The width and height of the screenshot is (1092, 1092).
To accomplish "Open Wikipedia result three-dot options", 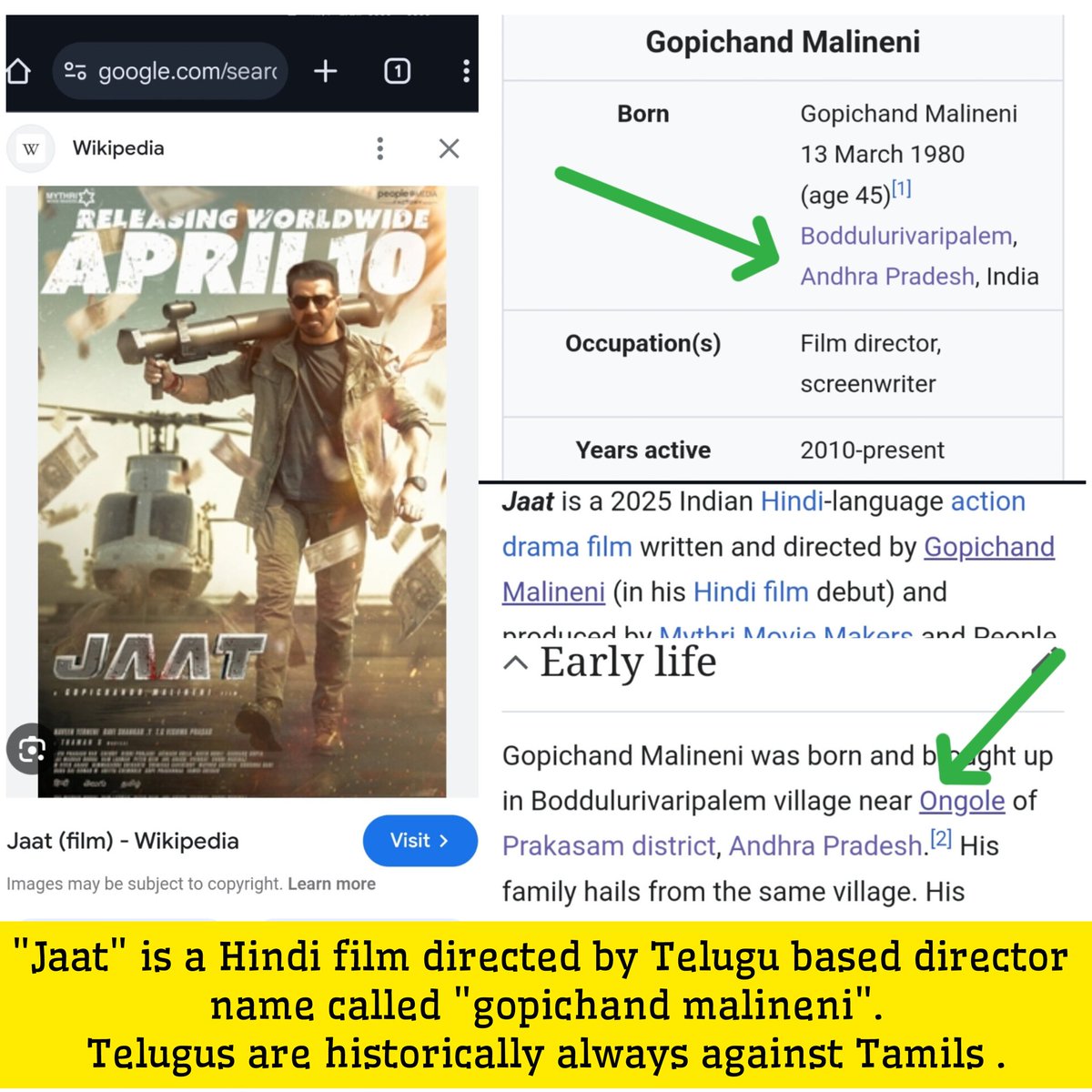I will [x=380, y=148].
